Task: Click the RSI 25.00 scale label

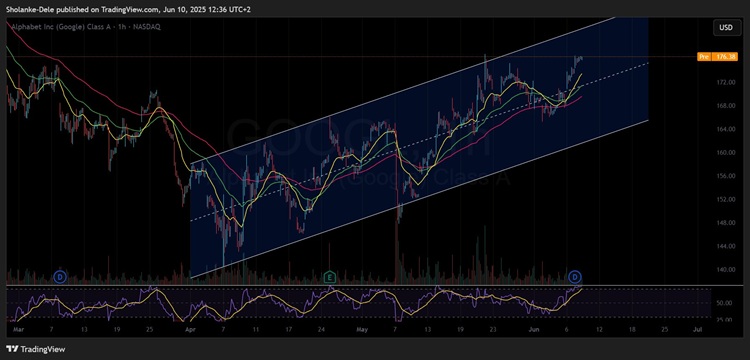Action: [725, 319]
